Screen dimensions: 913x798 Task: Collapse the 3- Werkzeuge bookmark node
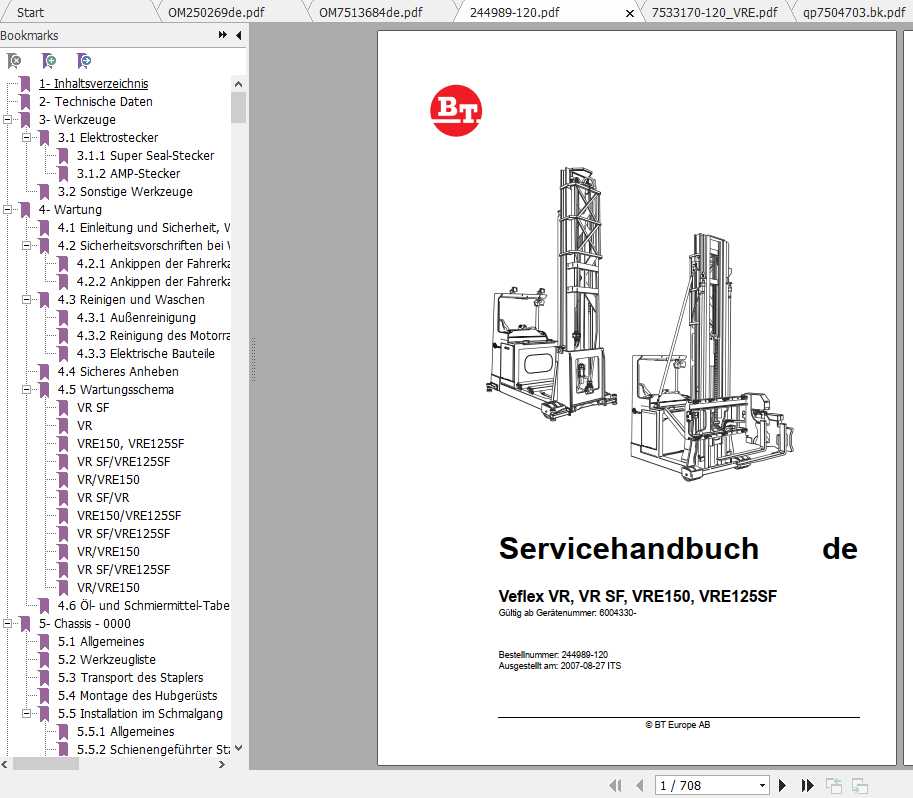pos(8,120)
